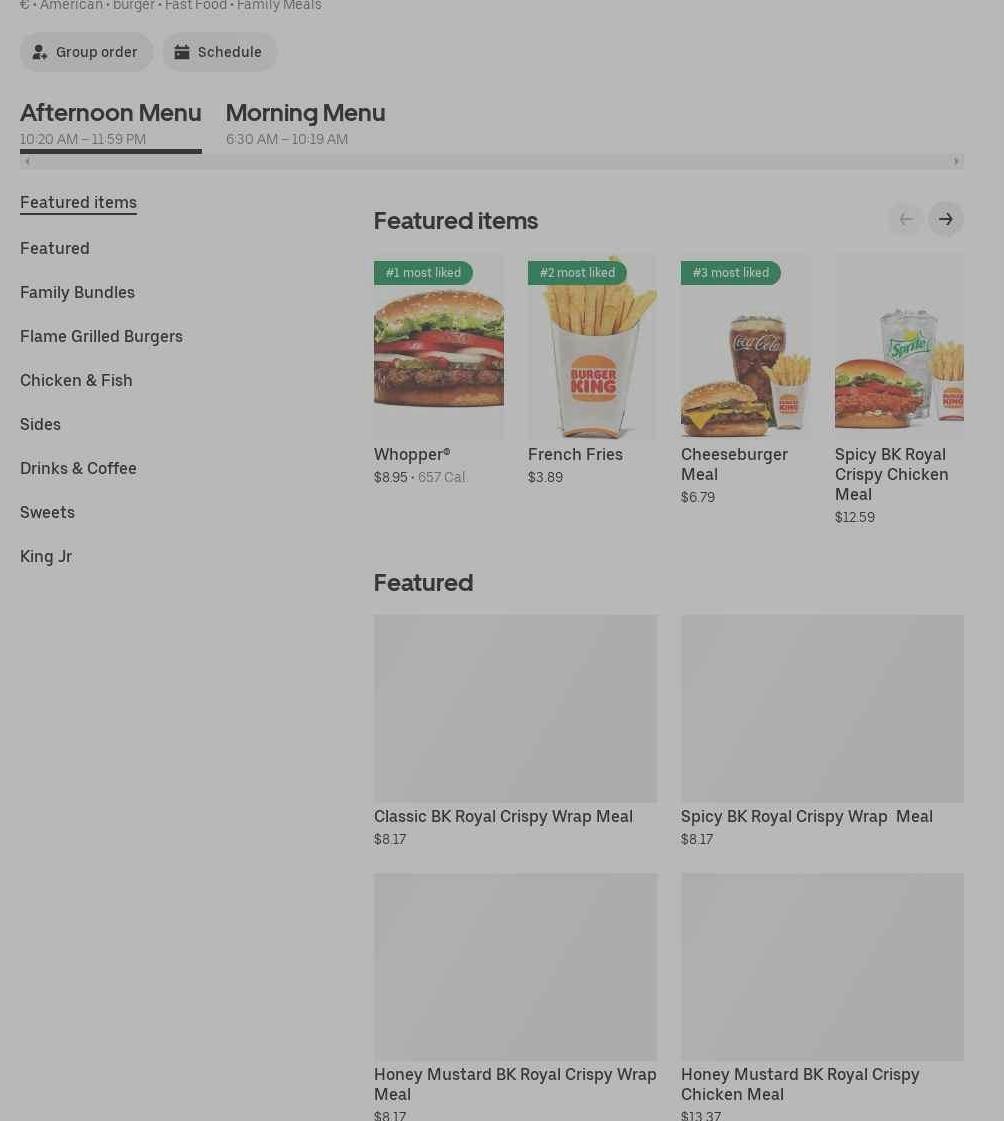Viewport: 1004px width, 1121px height.
Task: Select the #2 most liked badge
Action: pos(577,272)
